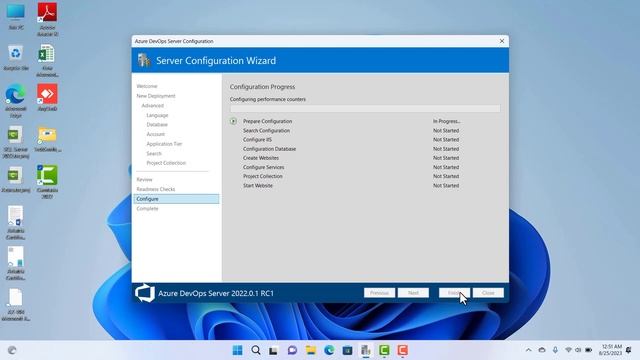Open the Recycle Bin icon
Viewport: 640px width, 360px height.
[x=16, y=58]
